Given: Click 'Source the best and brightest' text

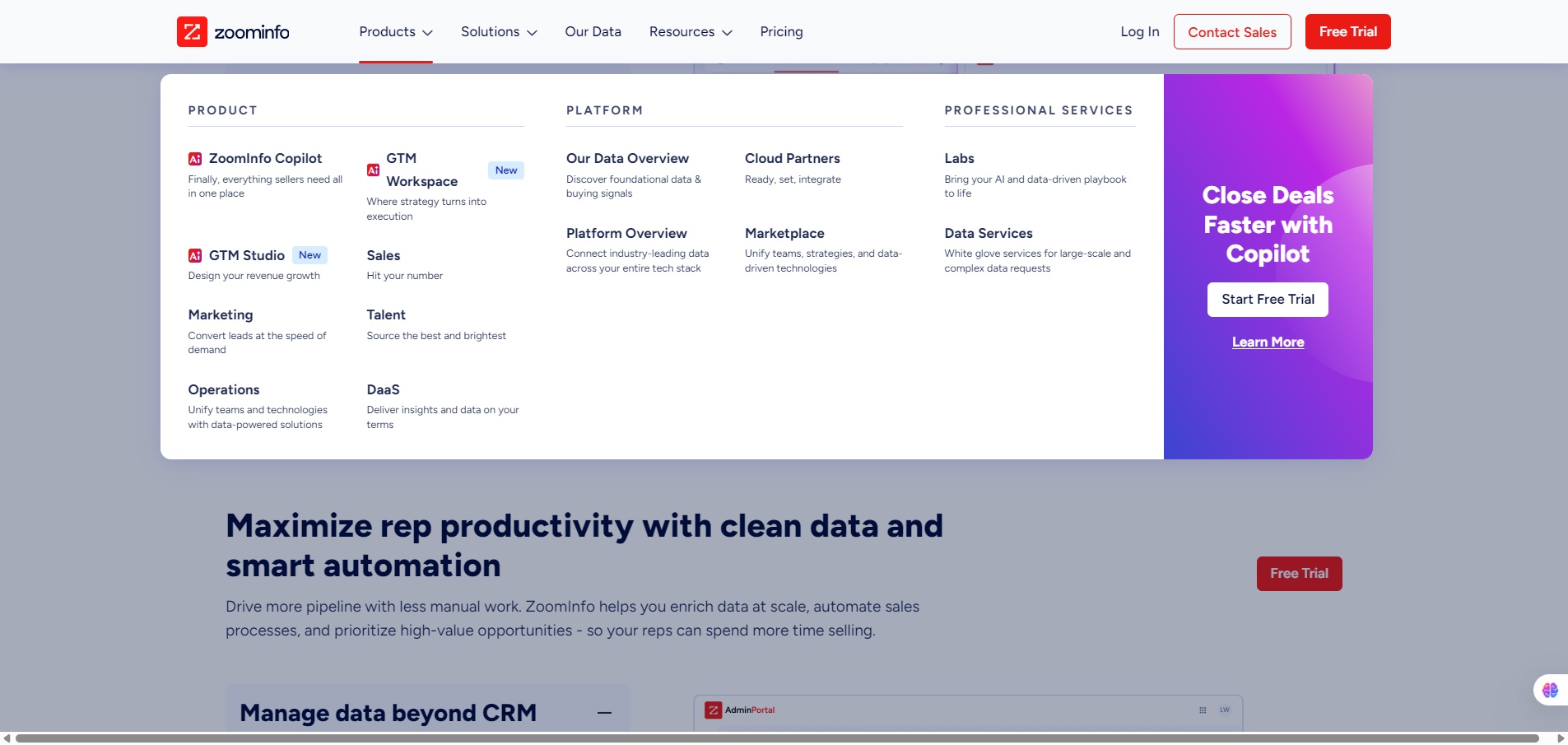Looking at the screenshot, I should [x=436, y=336].
